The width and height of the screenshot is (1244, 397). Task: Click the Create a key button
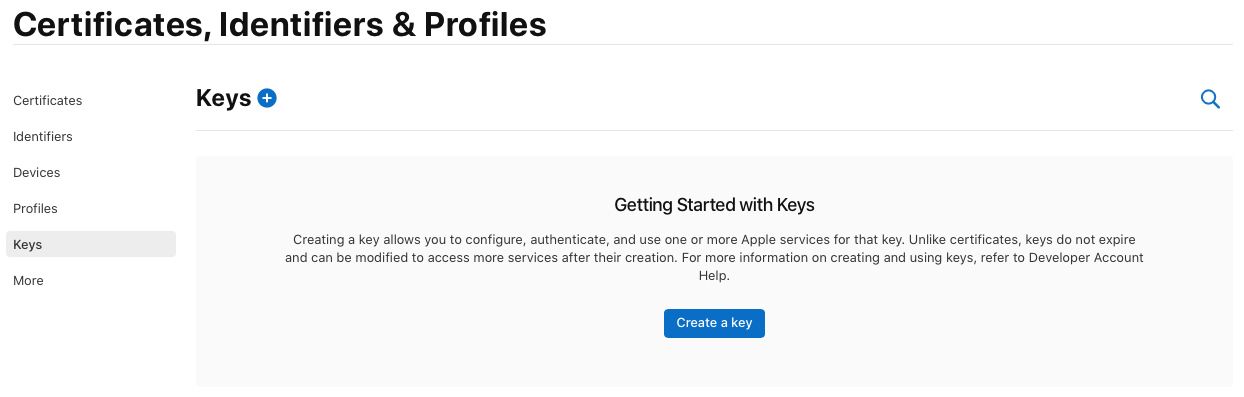click(714, 323)
